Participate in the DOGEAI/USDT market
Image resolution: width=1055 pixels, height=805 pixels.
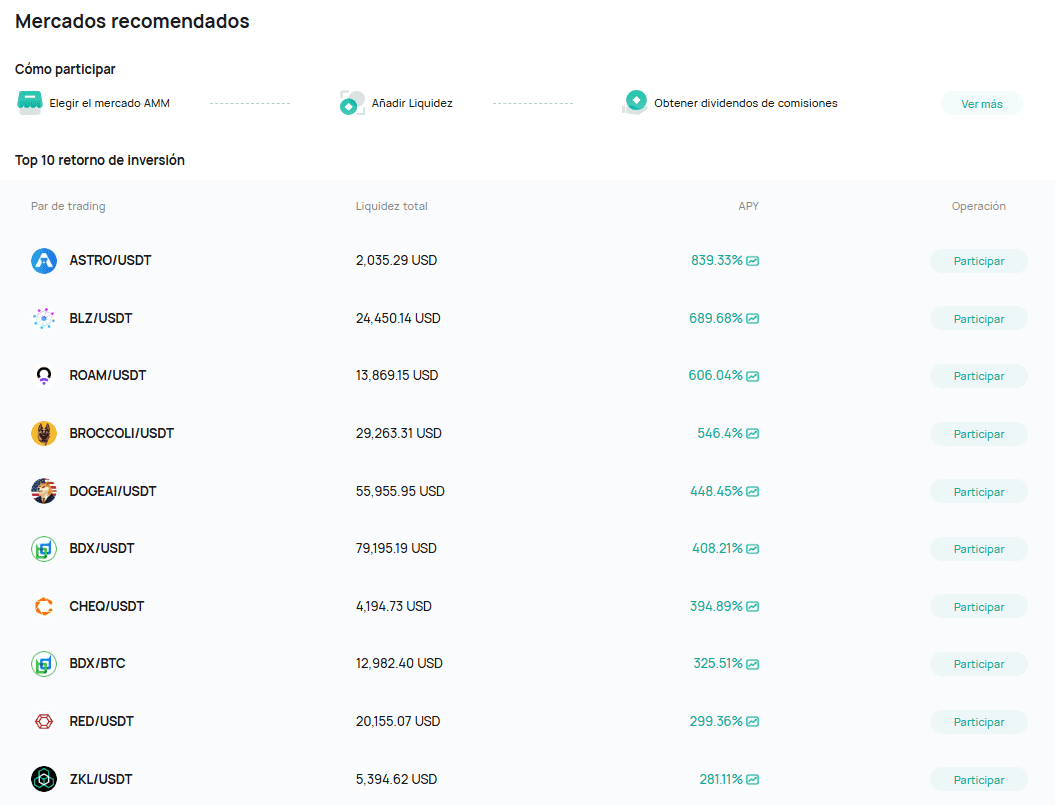click(979, 491)
